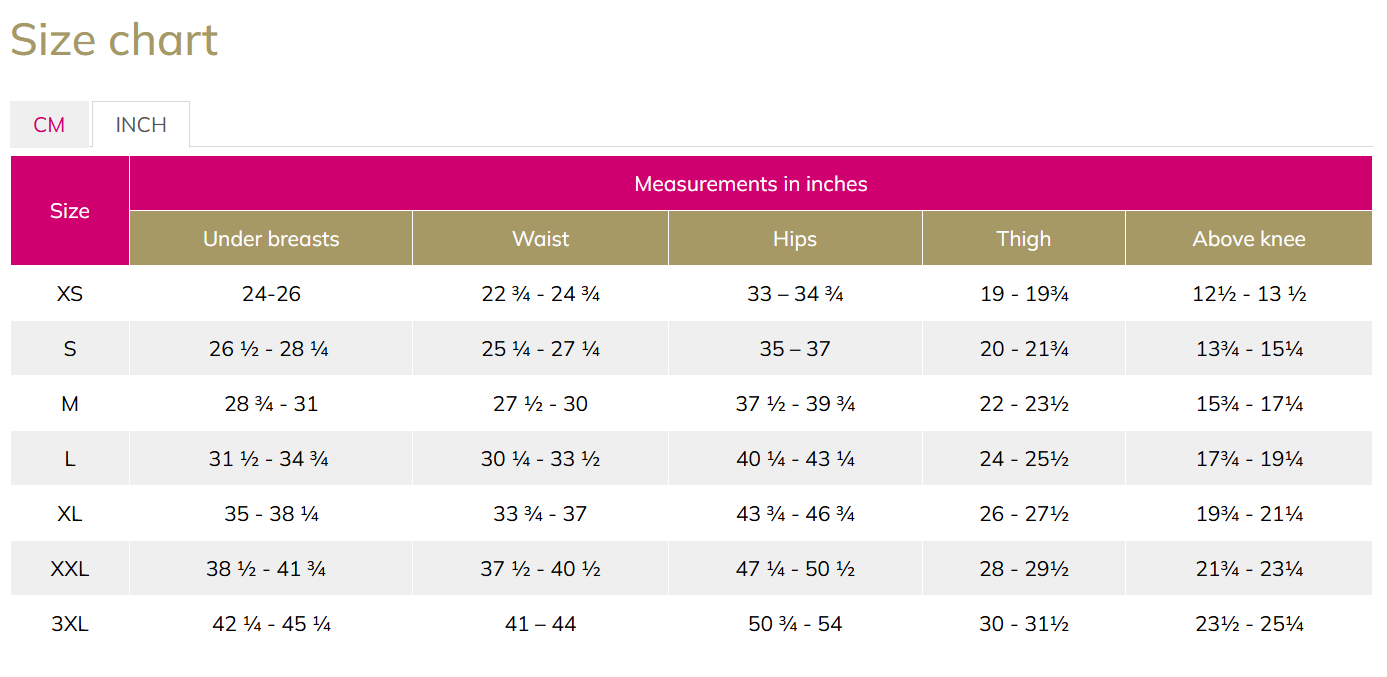1387x677 pixels.
Task: Click the Under breasts column header
Action: [x=271, y=239]
